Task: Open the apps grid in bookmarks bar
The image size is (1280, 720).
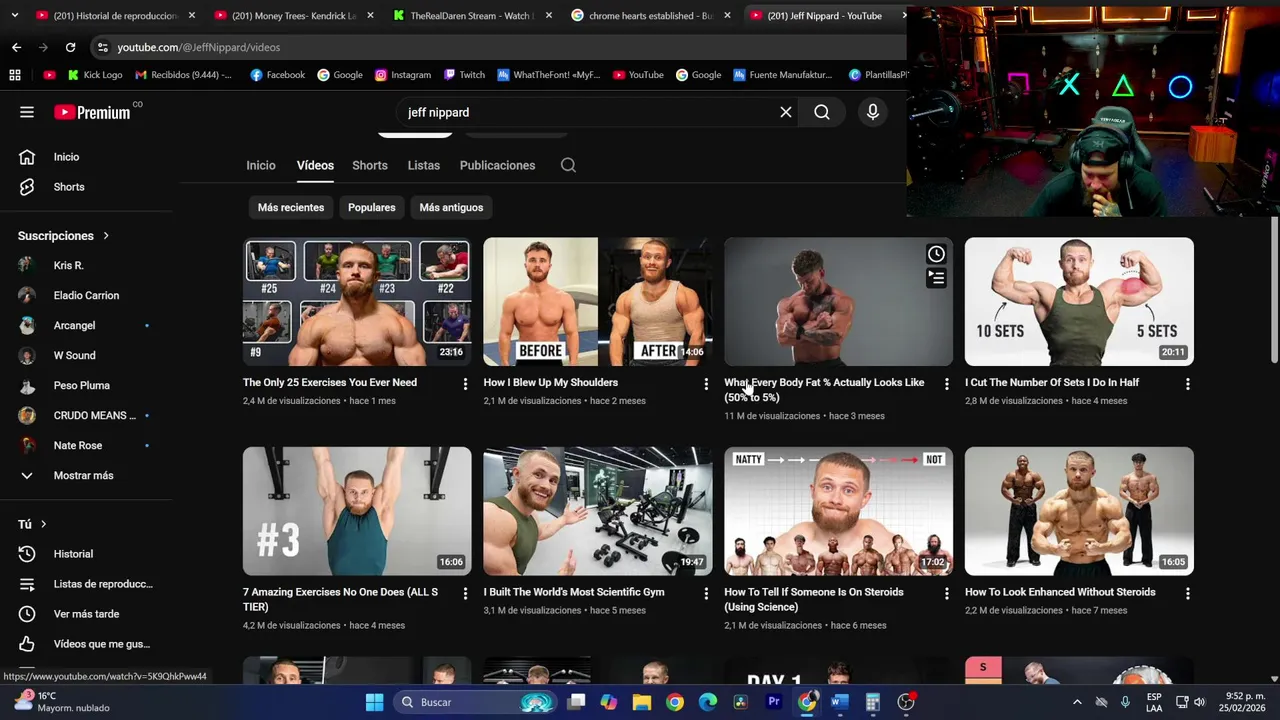Action: [15, 75]
